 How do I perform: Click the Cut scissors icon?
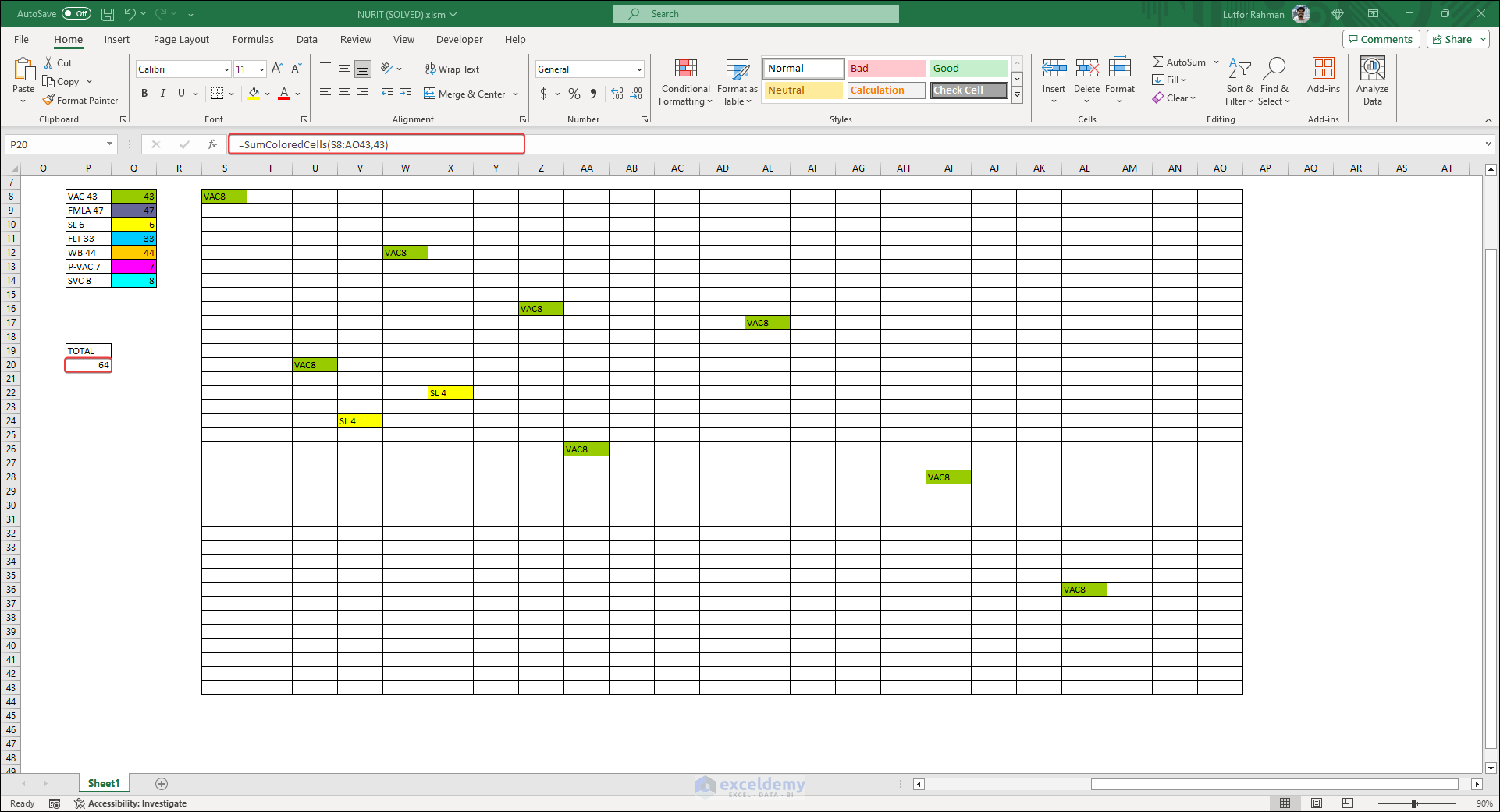tap(48, 63)
